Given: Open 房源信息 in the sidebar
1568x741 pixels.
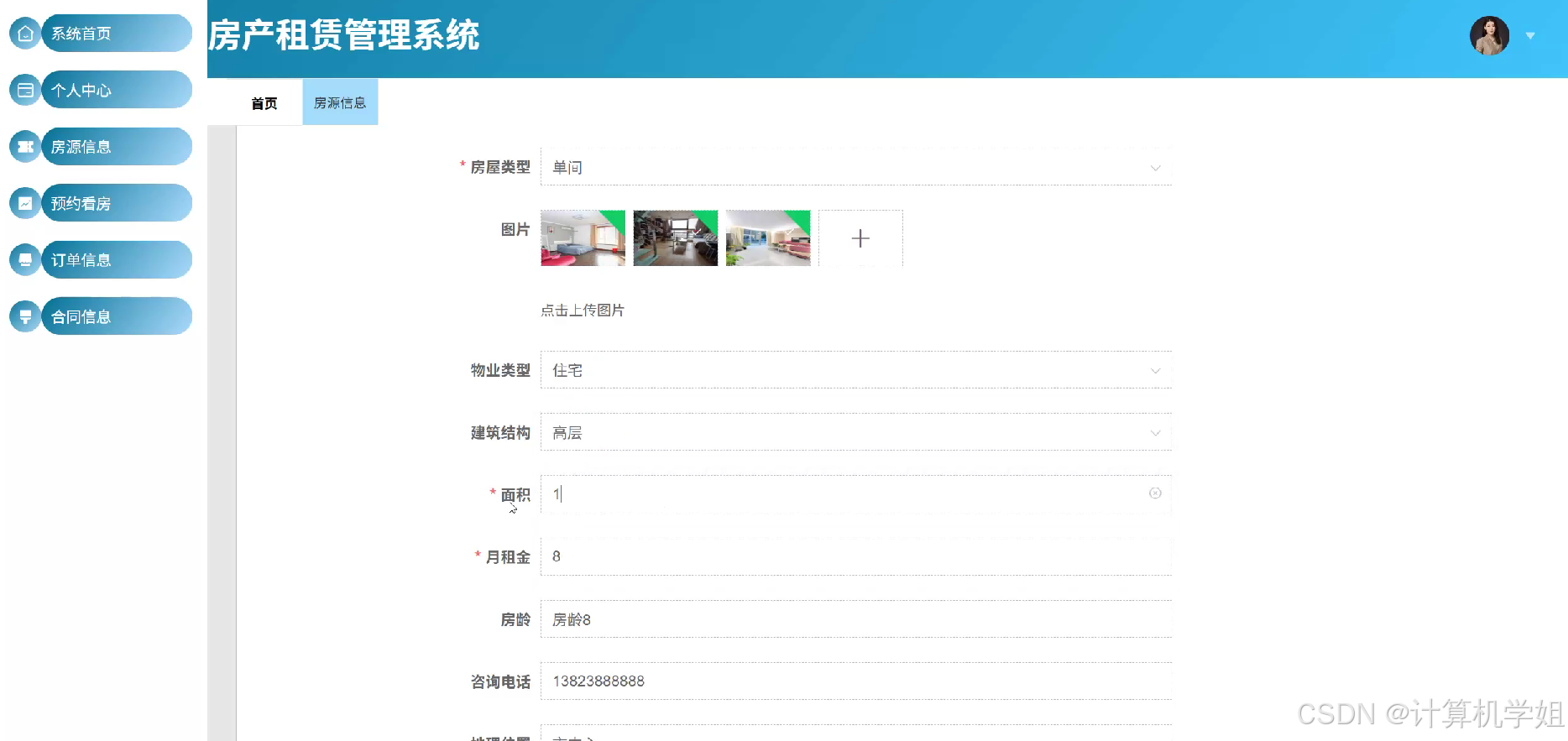Looking at the screenshot, I should pos(117,147).
